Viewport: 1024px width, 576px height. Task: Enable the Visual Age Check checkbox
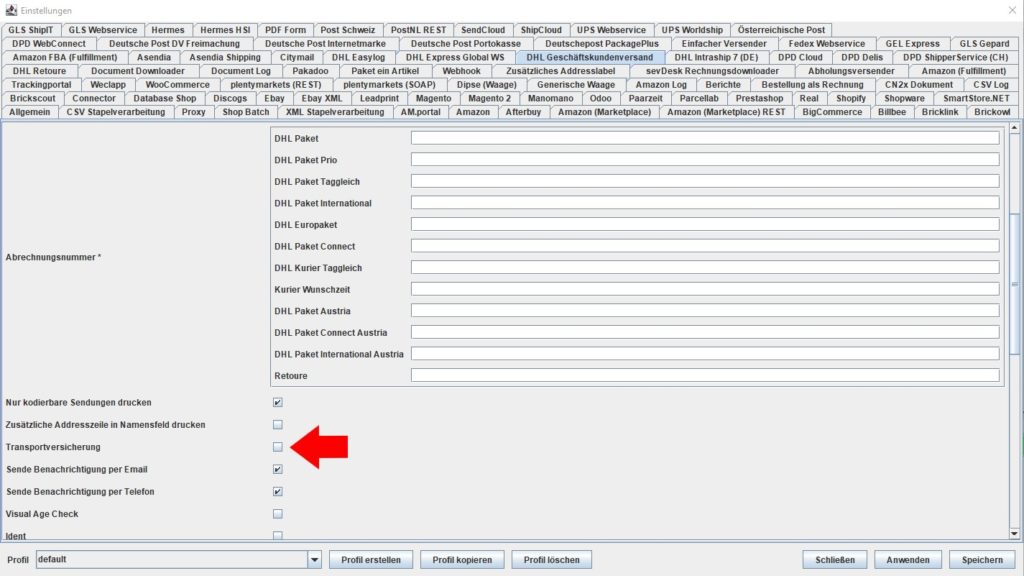[x=278, y=514]
